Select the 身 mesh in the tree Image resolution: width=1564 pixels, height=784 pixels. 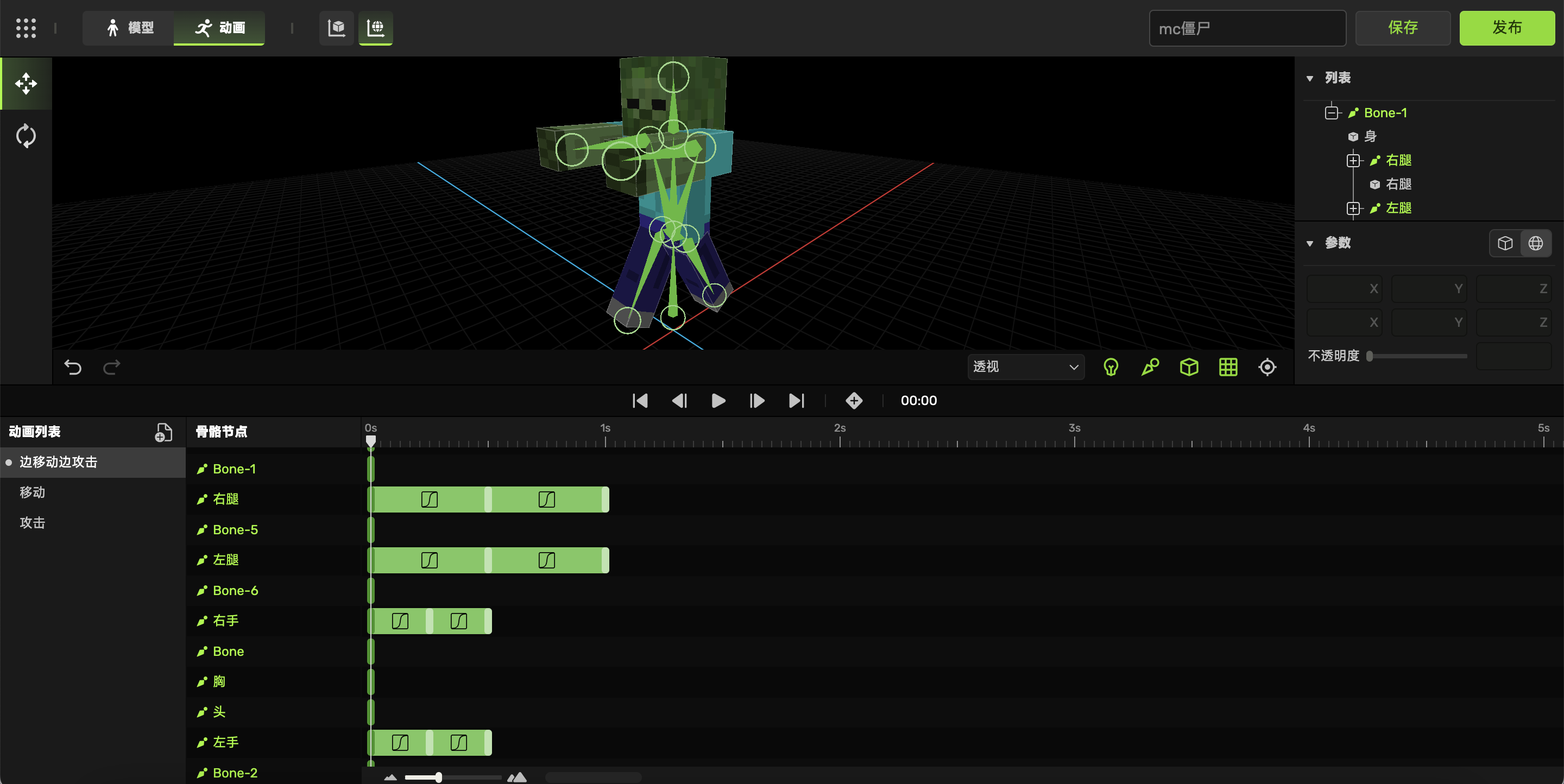pyautogui.click(x=1370, y=136)
